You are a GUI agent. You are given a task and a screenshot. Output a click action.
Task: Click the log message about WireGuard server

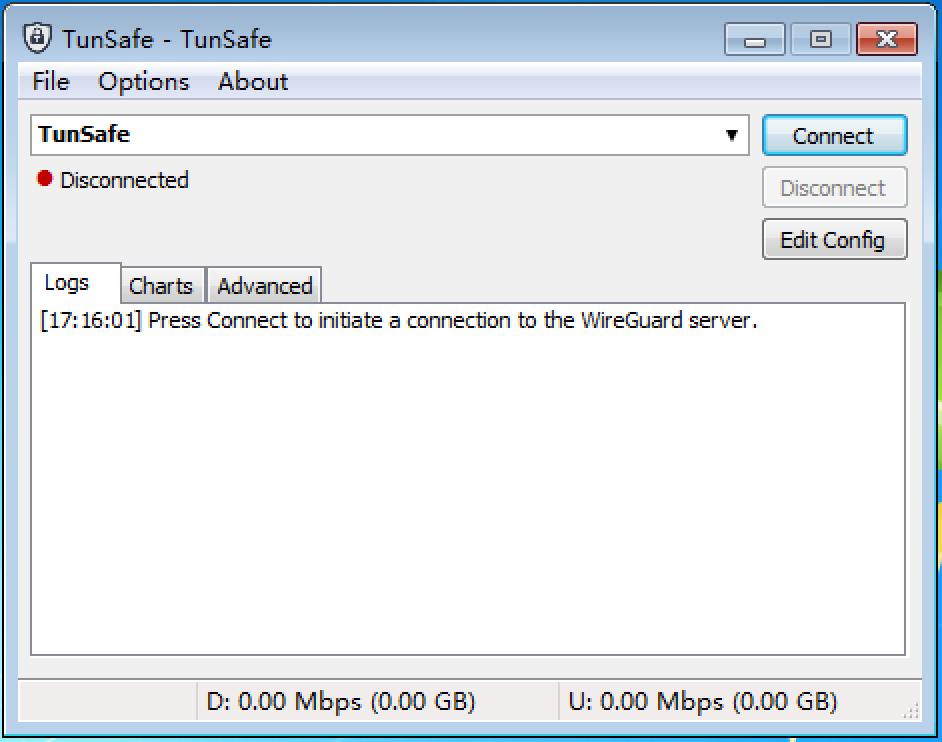(x=398, y=320)
